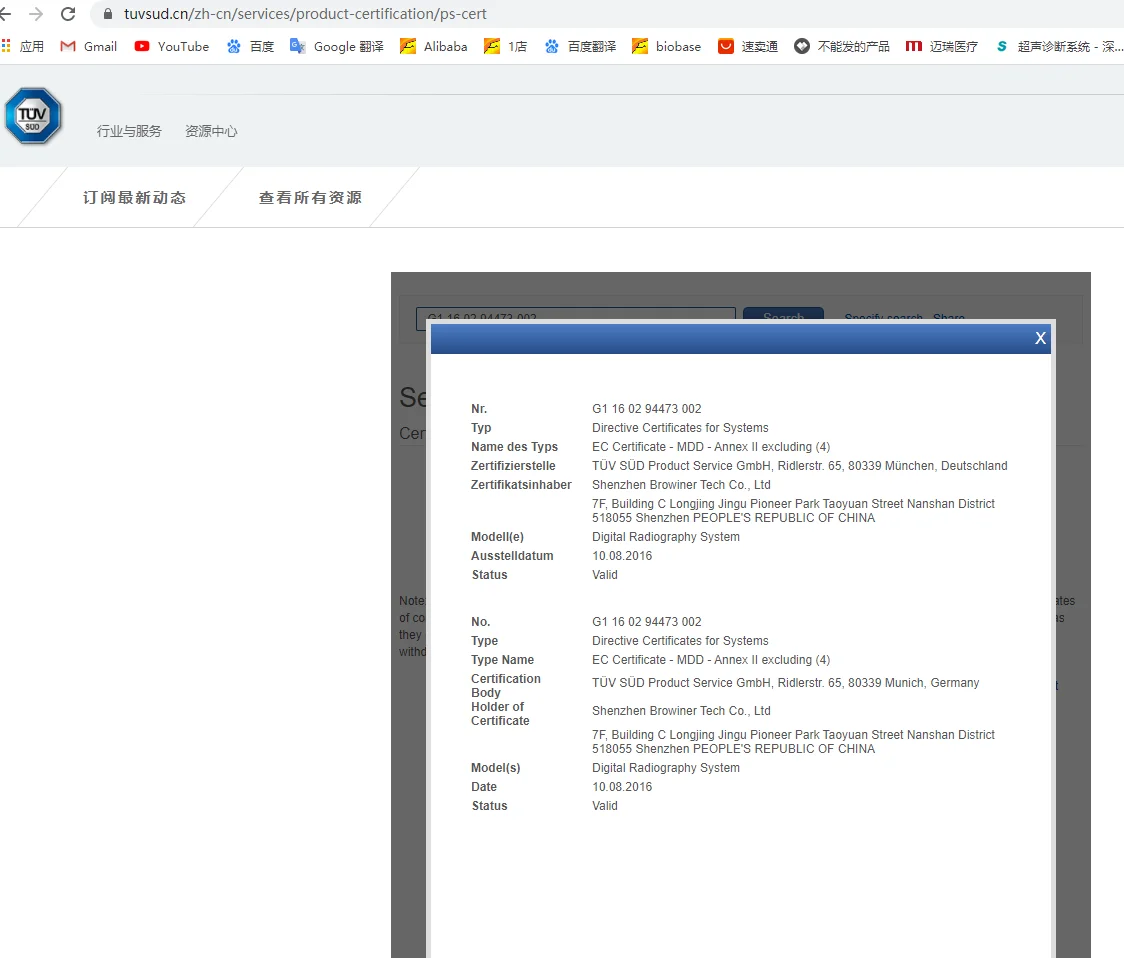Screen dimensions: 1124x958
Task: Click the Modell(e) label
Action: [497, 537]
